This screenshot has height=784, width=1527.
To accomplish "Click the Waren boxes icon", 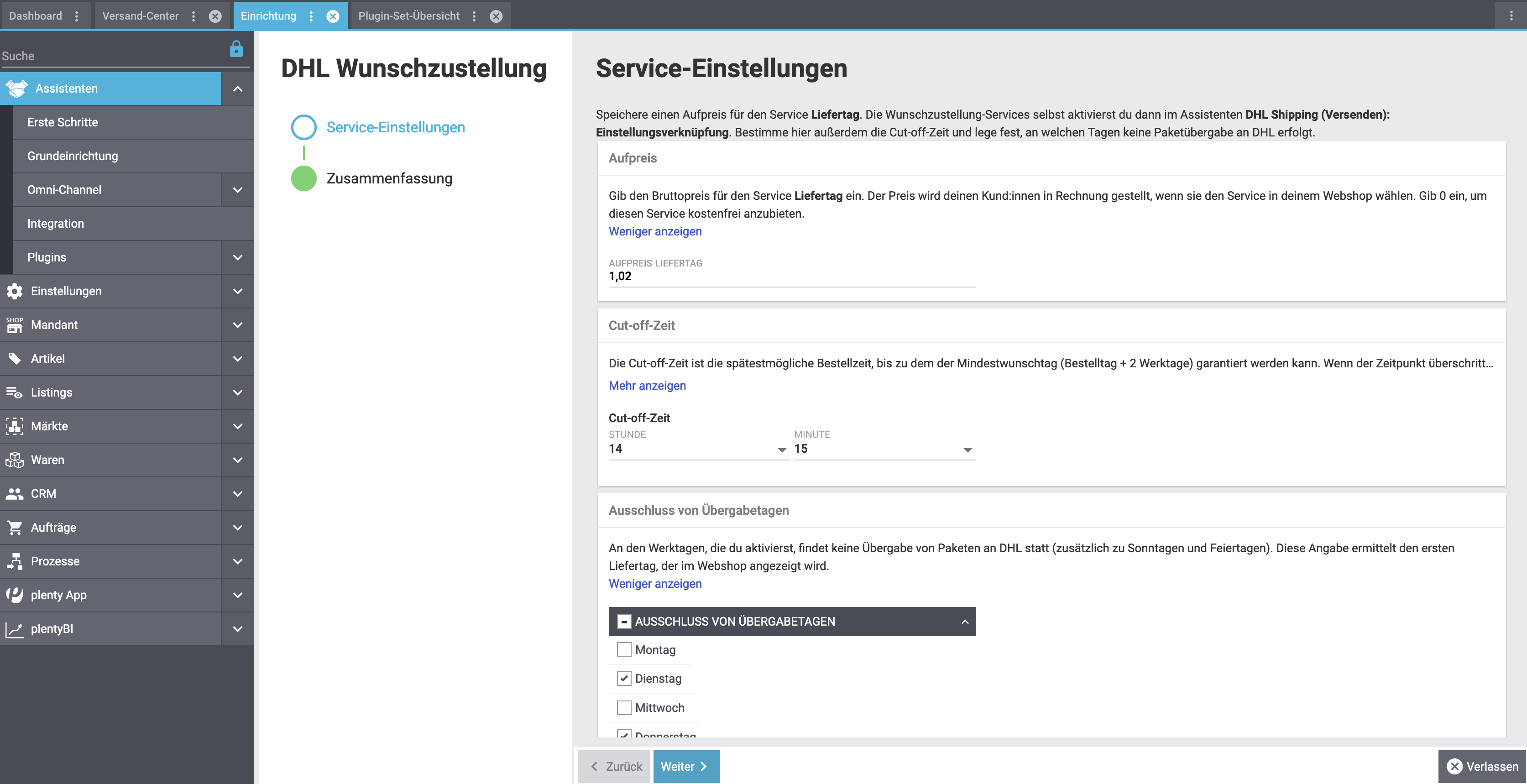I will tap(15, 460).
